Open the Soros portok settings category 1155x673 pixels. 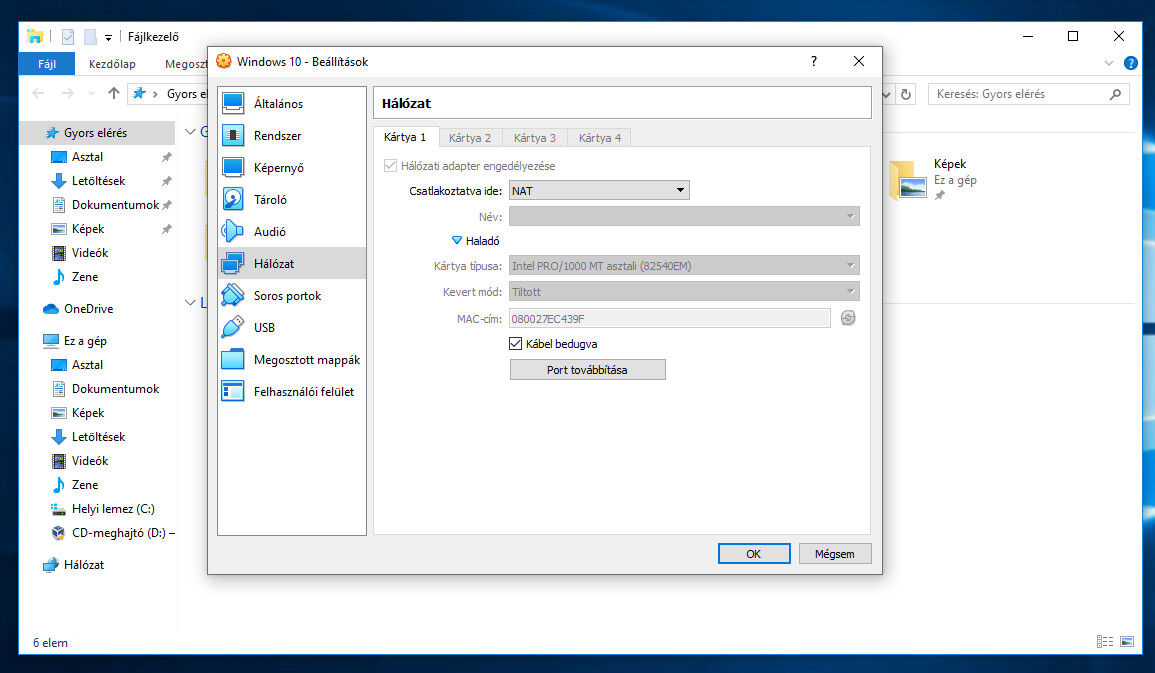[292, 296]
